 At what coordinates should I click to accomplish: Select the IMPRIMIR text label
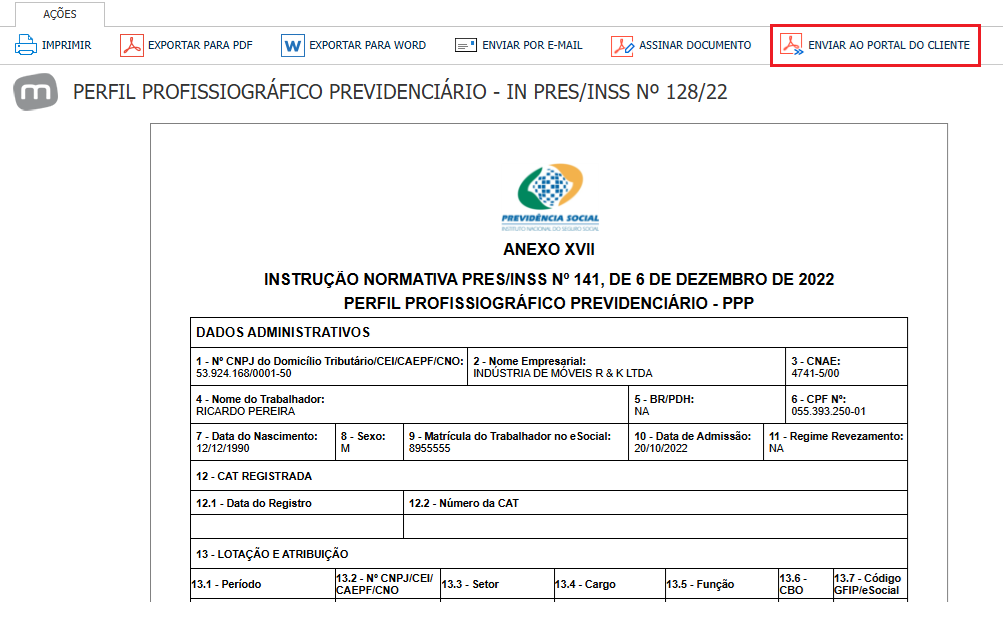[67, 45]
